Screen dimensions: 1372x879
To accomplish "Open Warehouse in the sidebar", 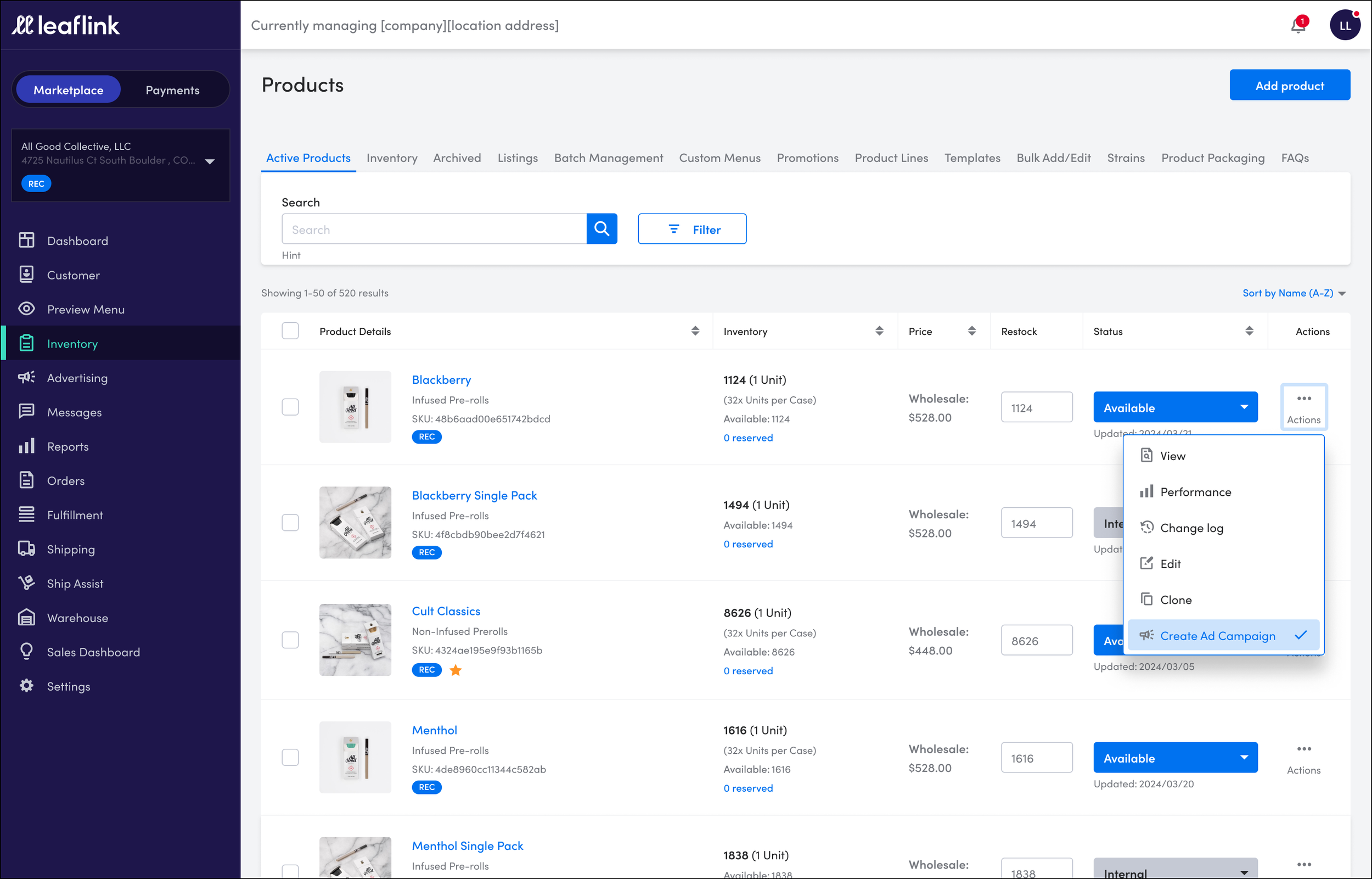I will [77, 618].
